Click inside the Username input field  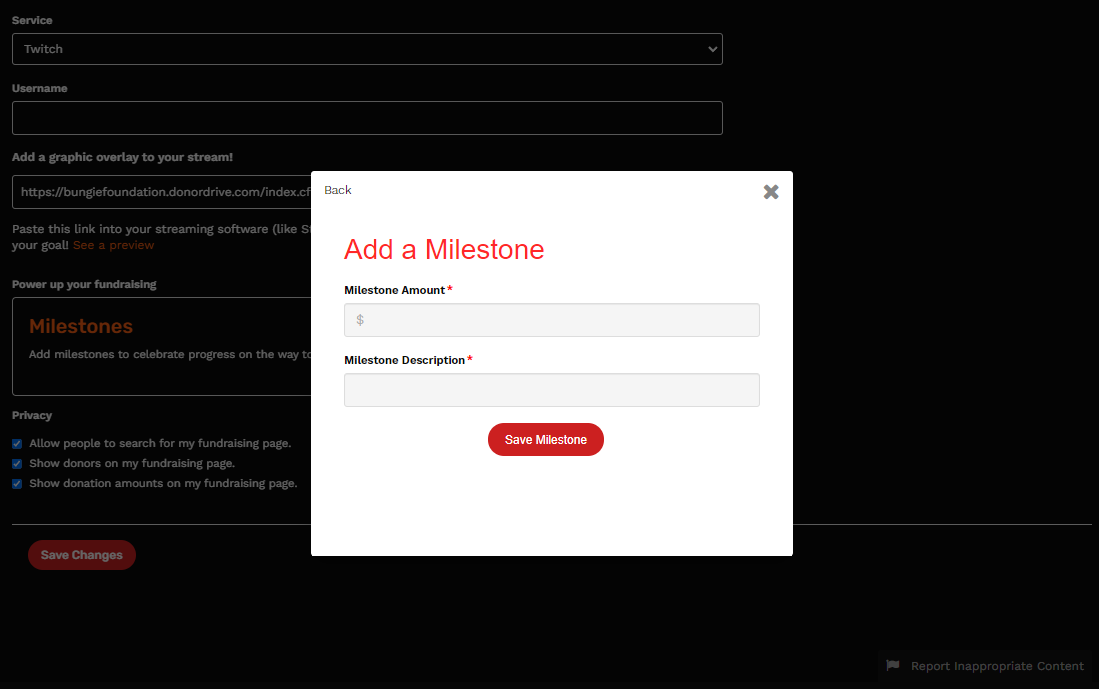367,117
